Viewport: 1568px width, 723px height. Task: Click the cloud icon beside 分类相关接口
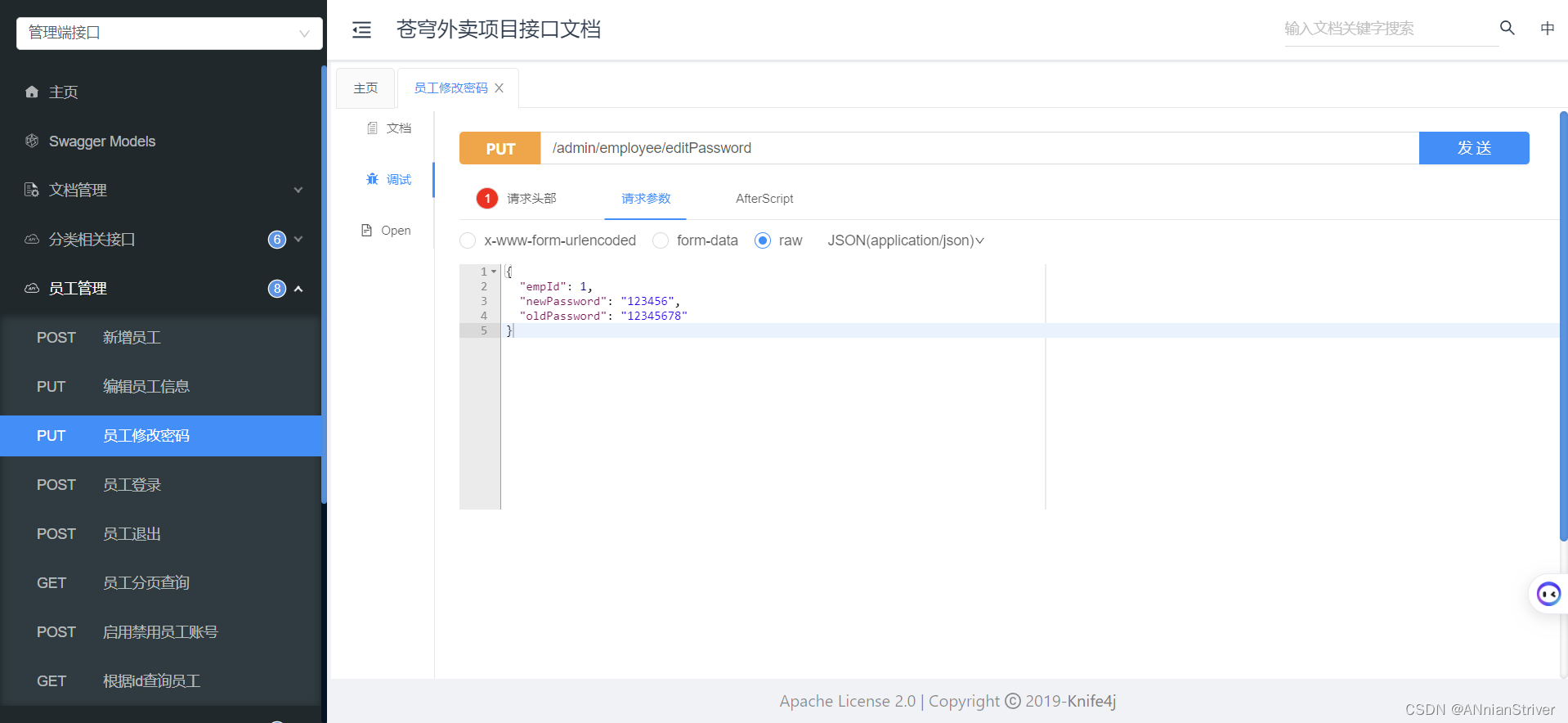[x=32, y=239]
